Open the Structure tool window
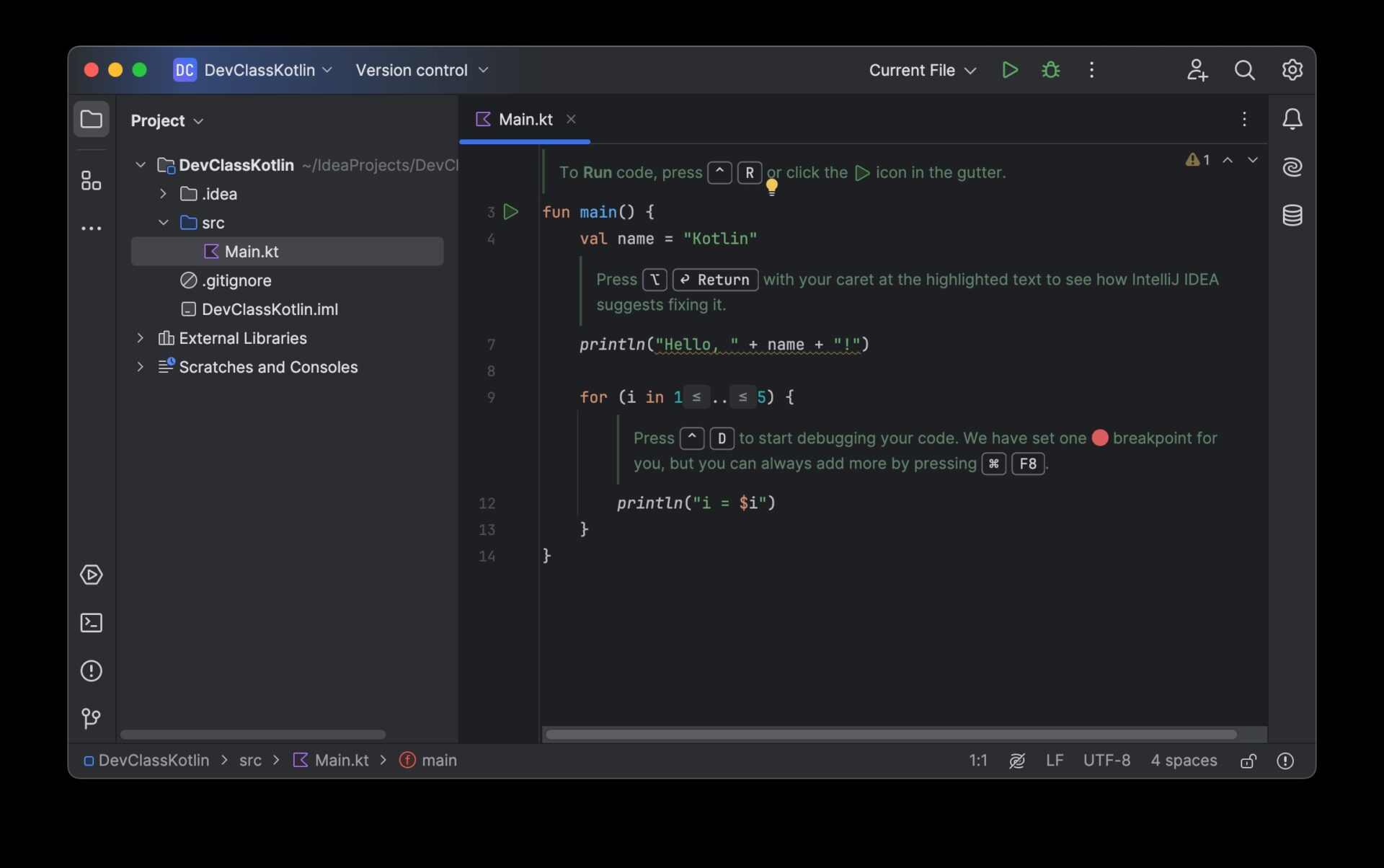 point(91,180)
